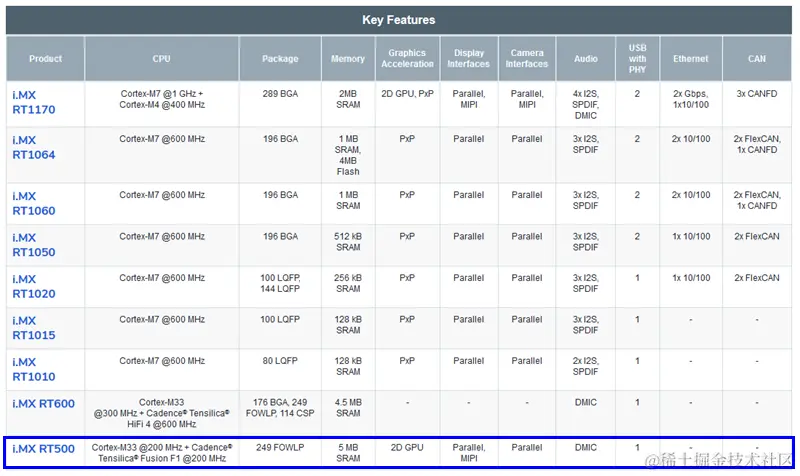Click the 'Graphics Acceleration' column header
This screenshot has height=476, width=800.
click(x=407, y=59)
